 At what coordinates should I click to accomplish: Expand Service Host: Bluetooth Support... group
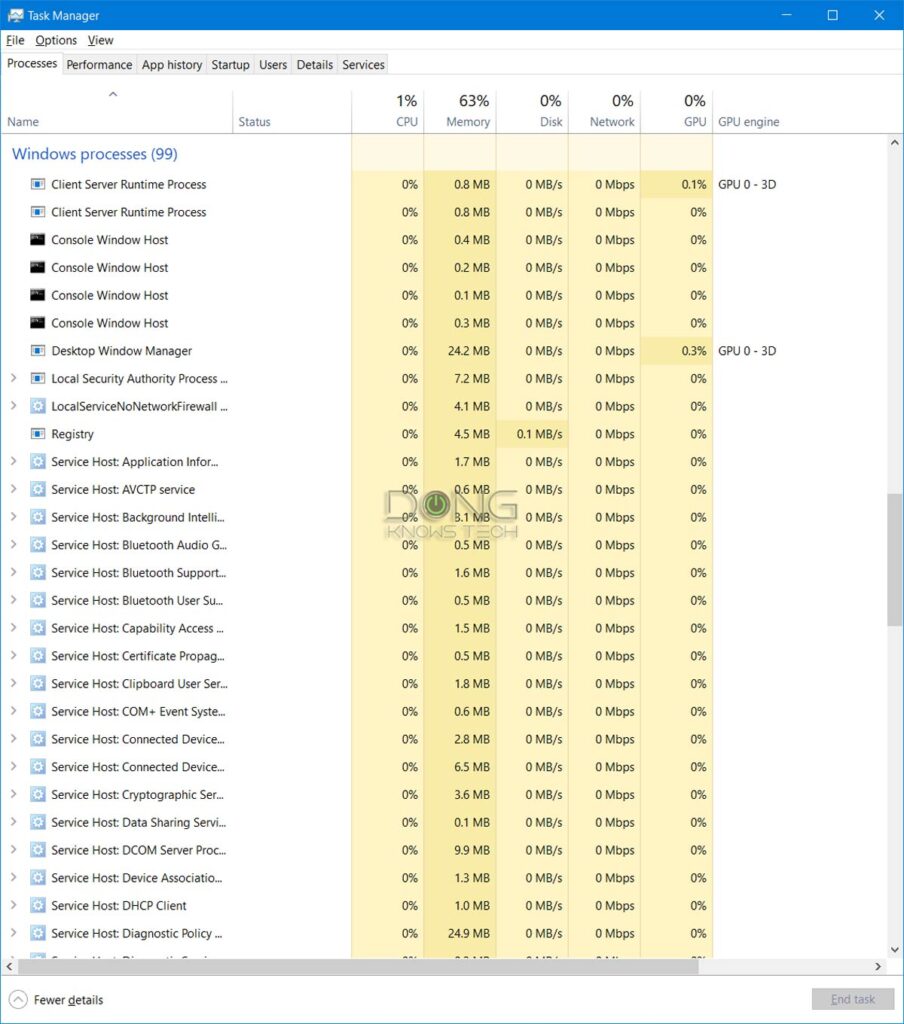(x=13, y=572)
